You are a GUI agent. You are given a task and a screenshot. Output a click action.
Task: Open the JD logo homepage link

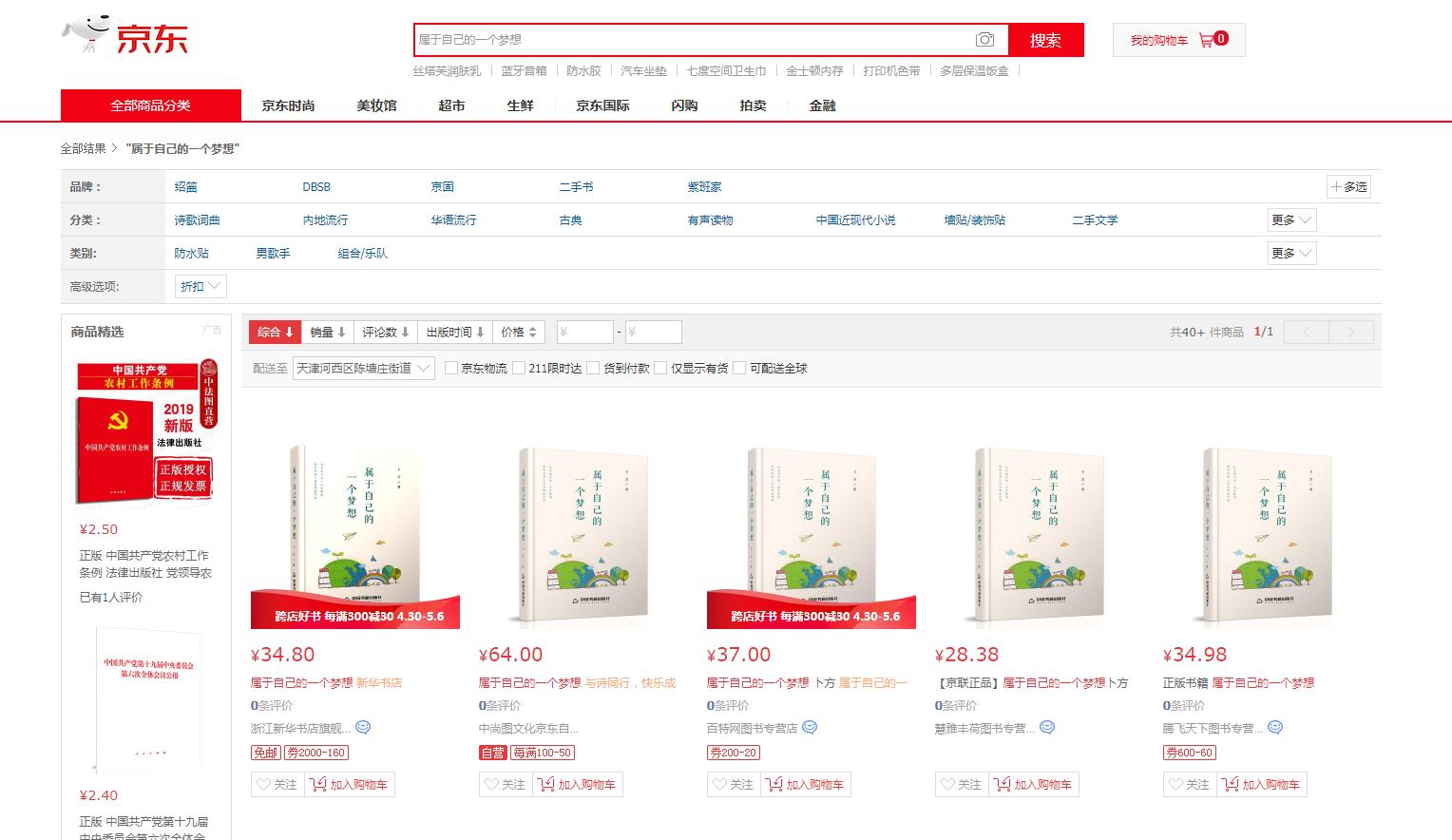coord(125,36)
